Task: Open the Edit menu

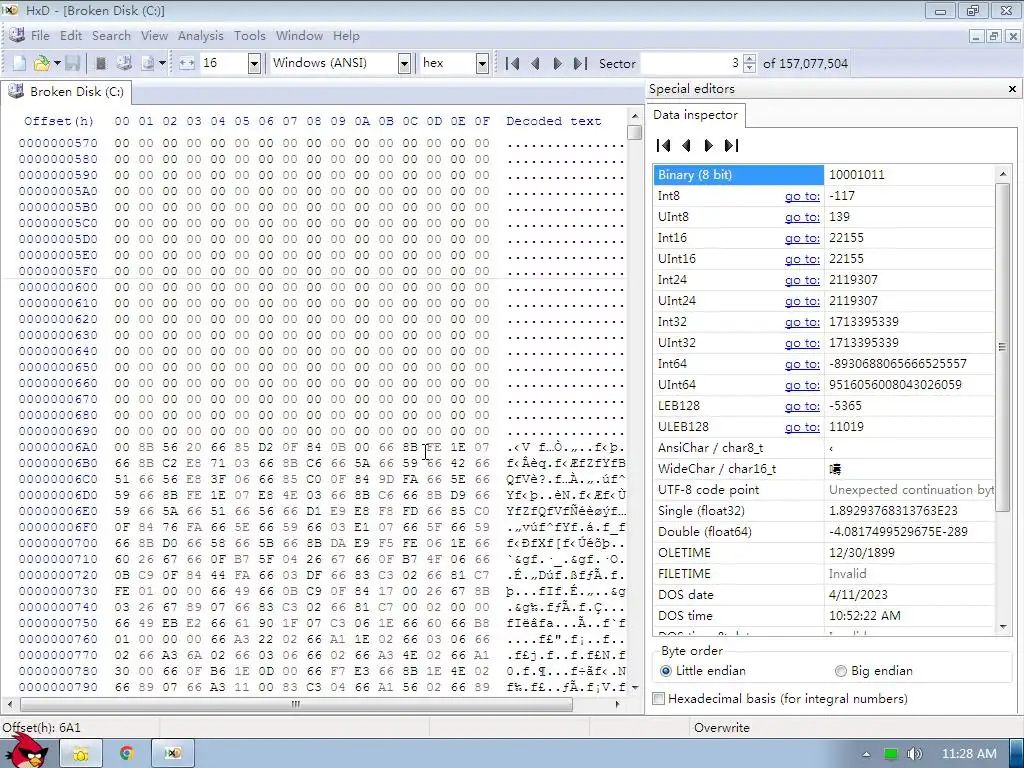Action: (x=71, y=36)
